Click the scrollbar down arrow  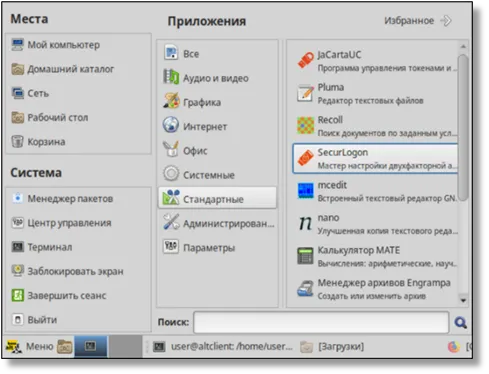point(463,300)
